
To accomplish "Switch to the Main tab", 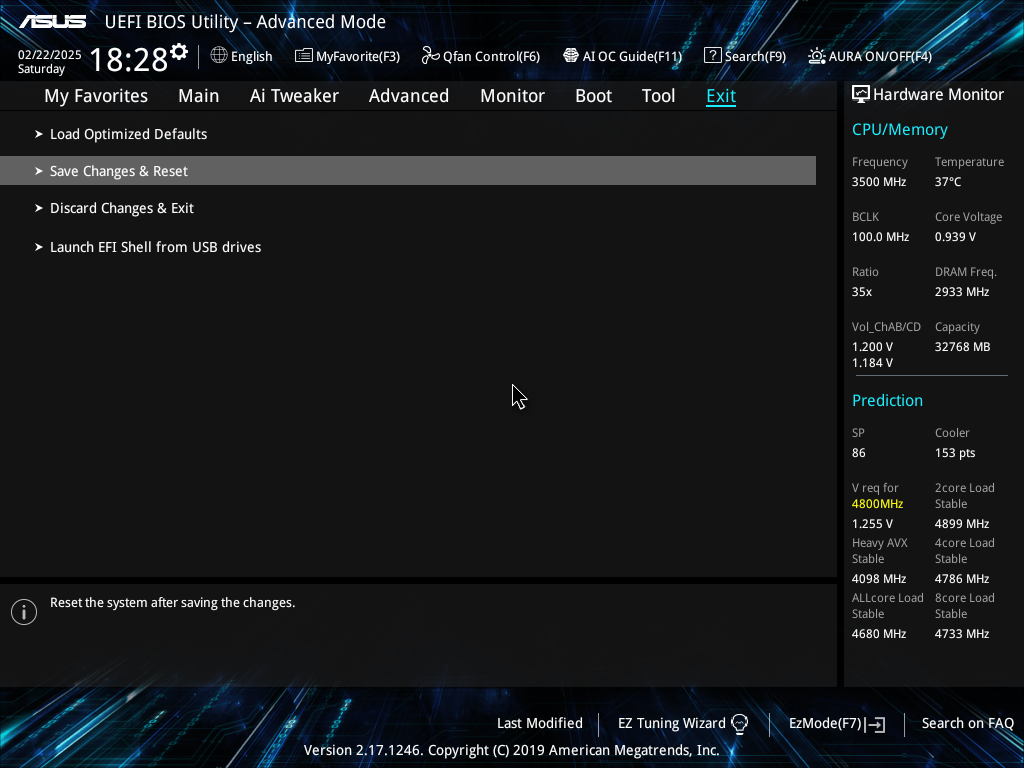I will (199, 96).
